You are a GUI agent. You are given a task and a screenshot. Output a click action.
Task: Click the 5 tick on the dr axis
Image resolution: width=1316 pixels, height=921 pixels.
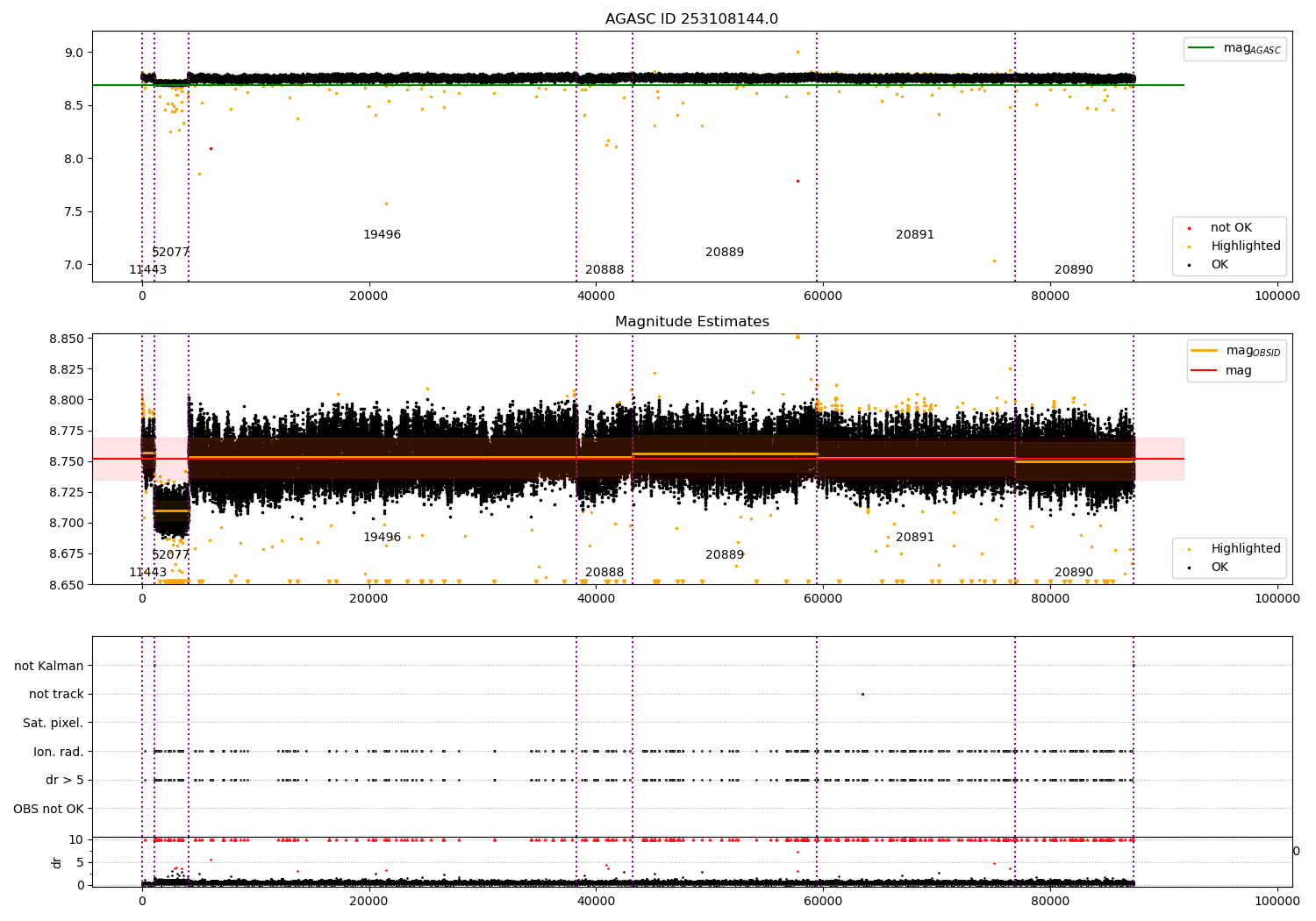(x=80, y=863)
